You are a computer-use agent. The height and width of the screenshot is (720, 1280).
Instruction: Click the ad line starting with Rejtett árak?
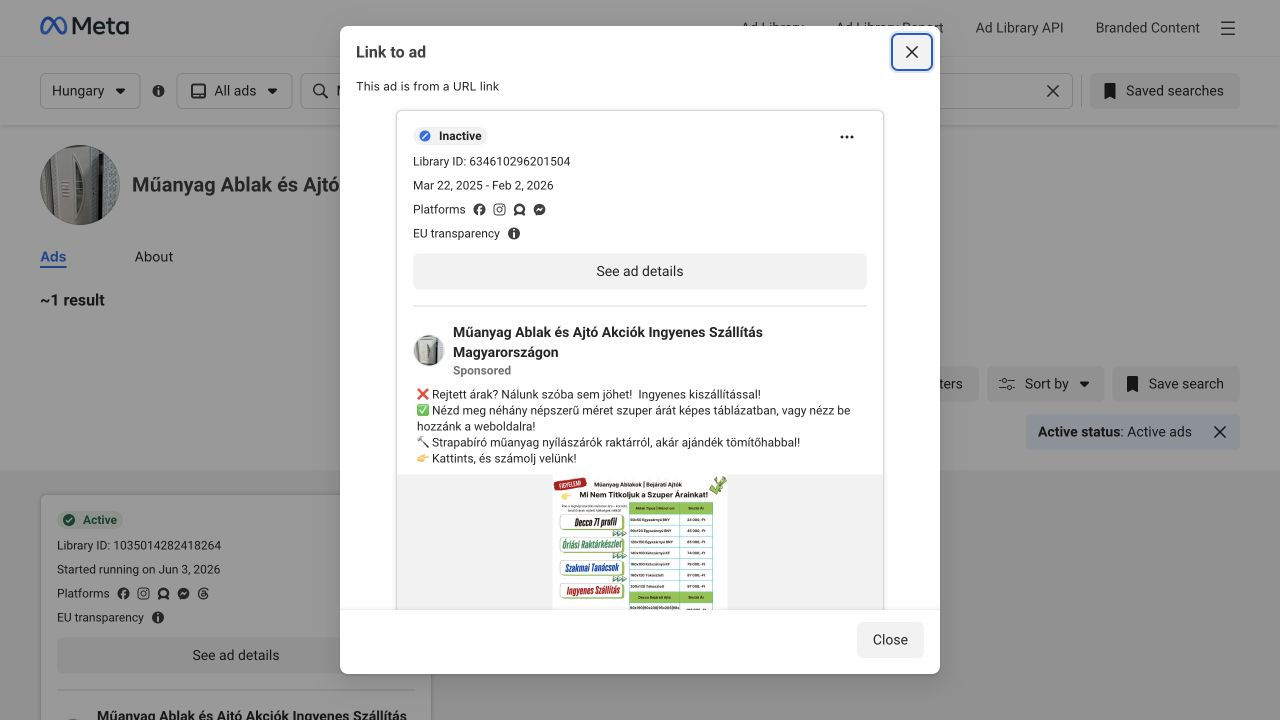589,395
